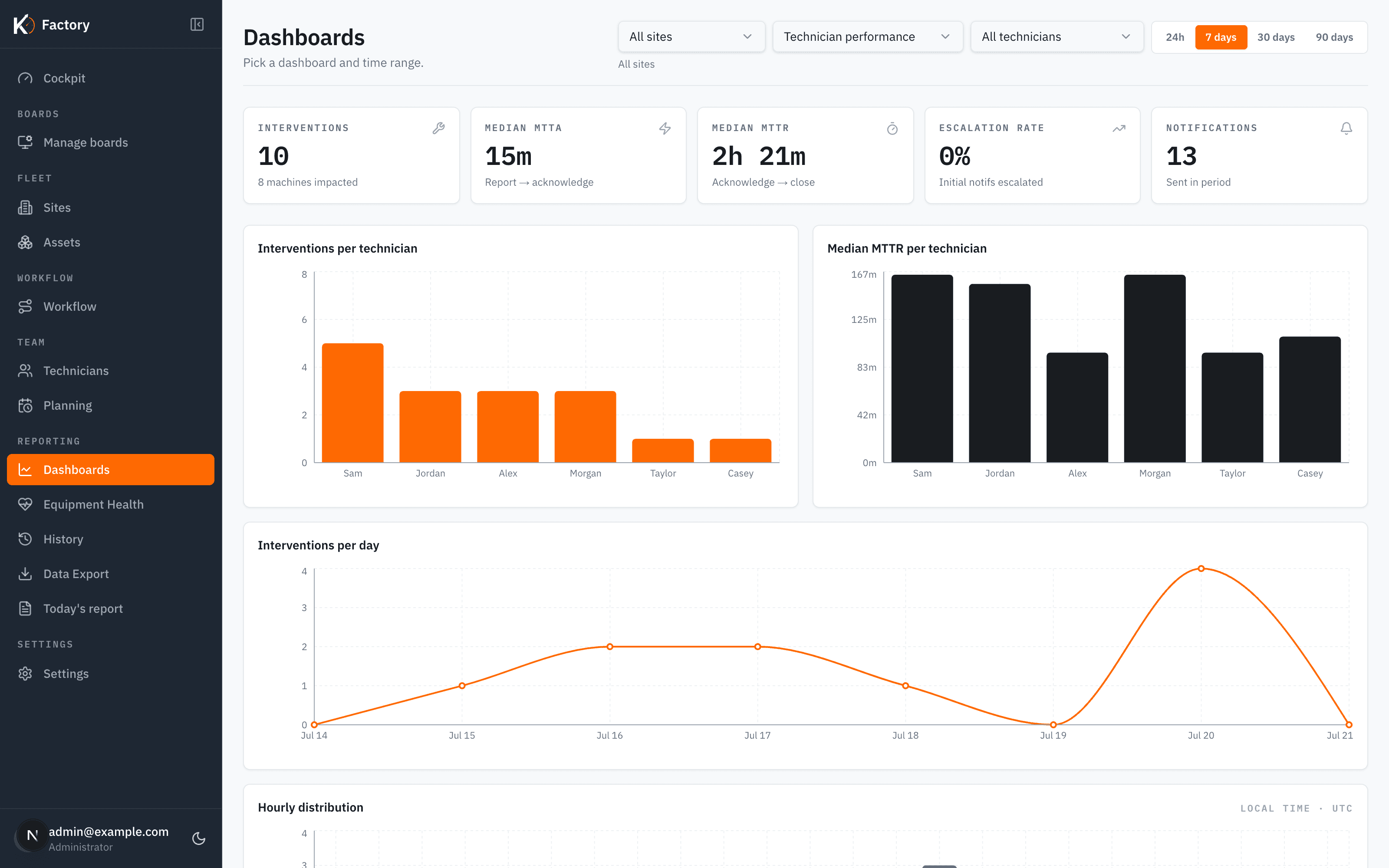Click Morgan's black MTTR bar
Viewport: 1389px width, 868px height.
click(1154, 368)
